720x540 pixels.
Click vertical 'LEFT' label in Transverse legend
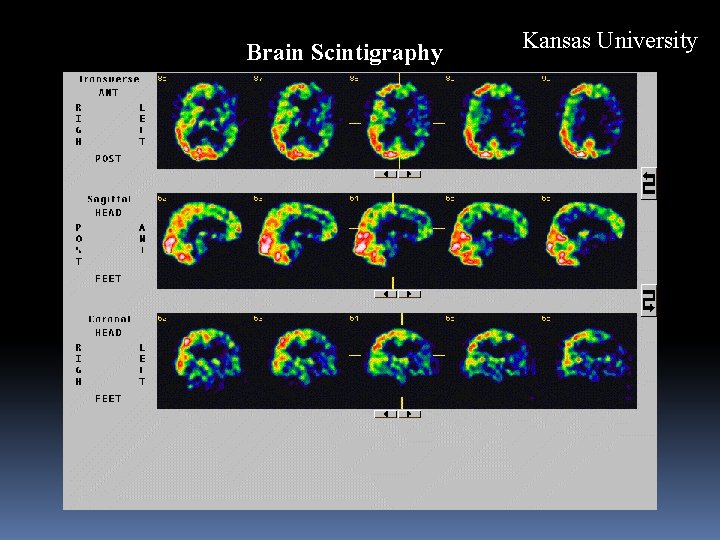[142, 124]
